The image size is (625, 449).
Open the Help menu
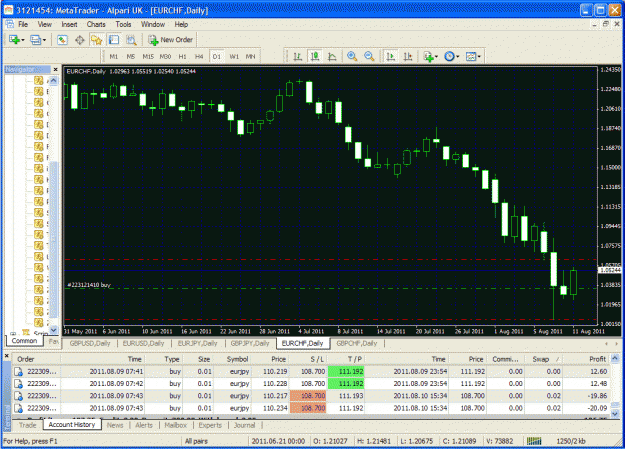[181, 24]
